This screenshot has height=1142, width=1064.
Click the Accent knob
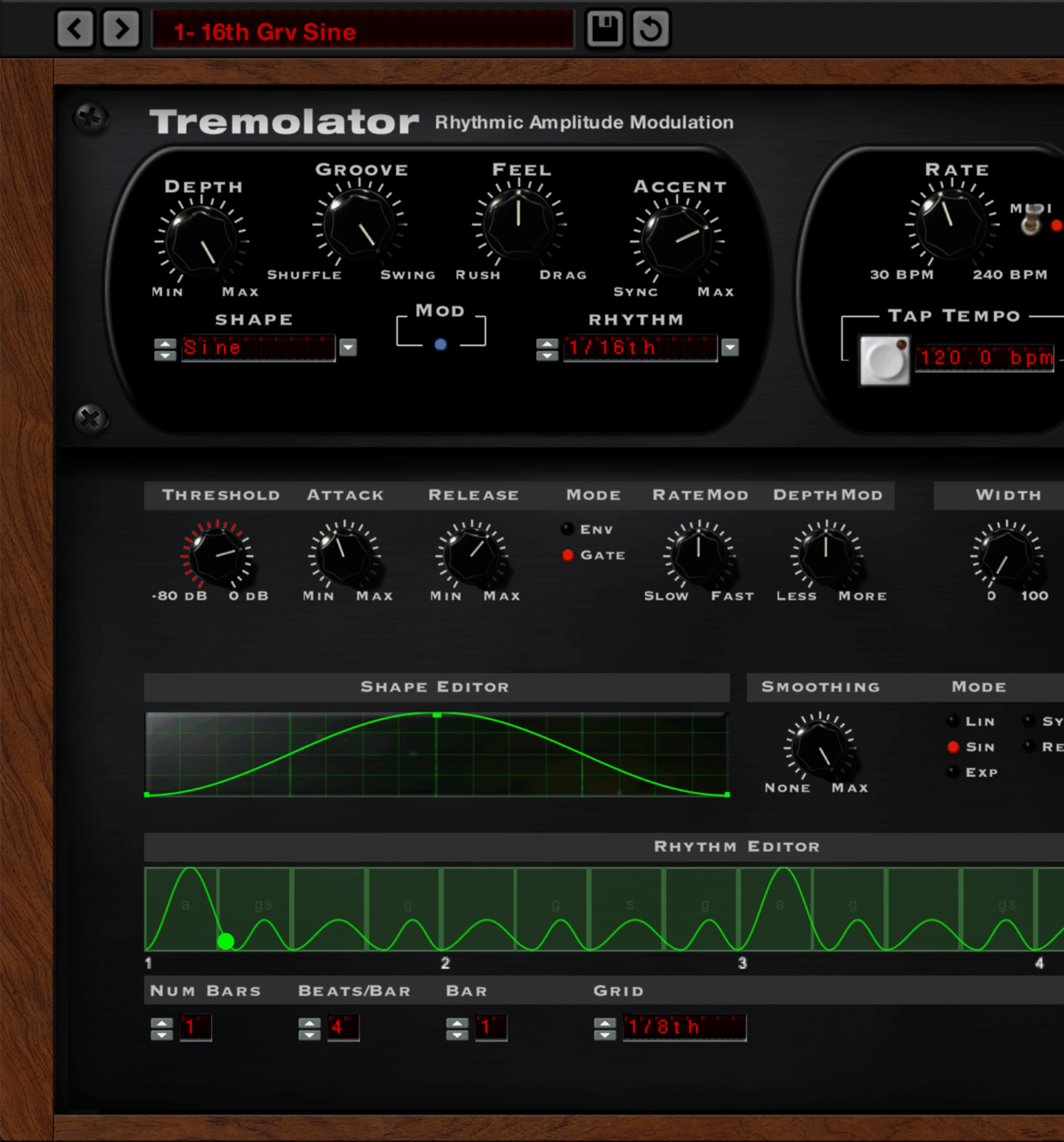click(677, 241)
